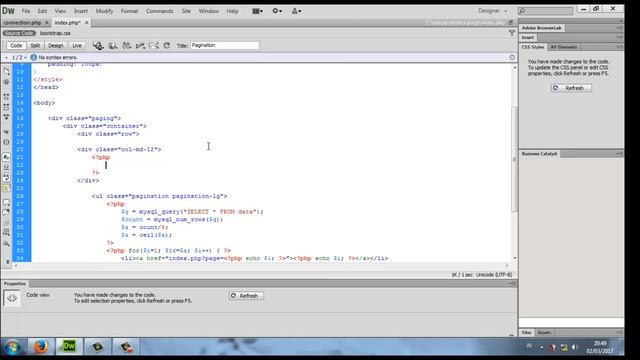The height and width of the screenshot is (360, 640).
Task: Open File Management dropdown icon
Action: [x=127, y=46]
